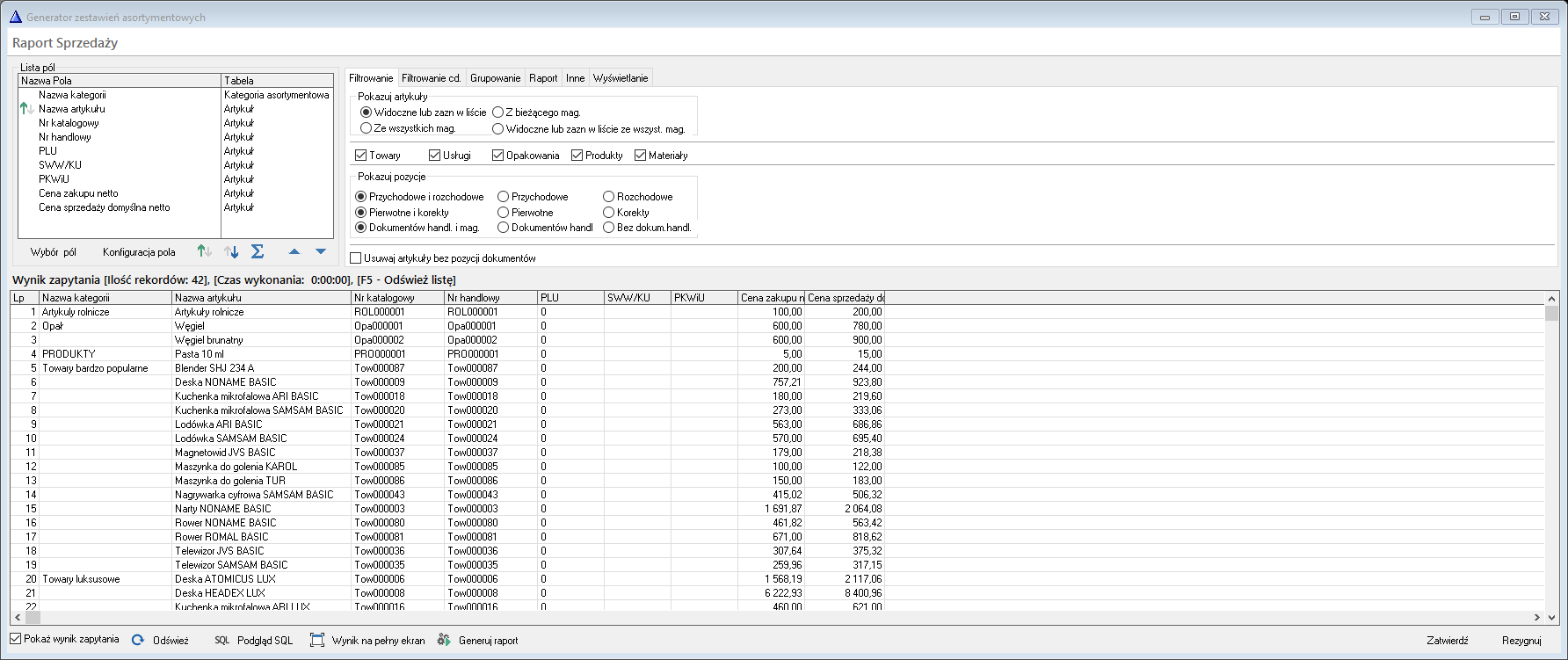The image size is (1568, 660).
Task: Switch to the Filtrowanie cd. tab
Action: pyautogui.click(x=432, y=78)
